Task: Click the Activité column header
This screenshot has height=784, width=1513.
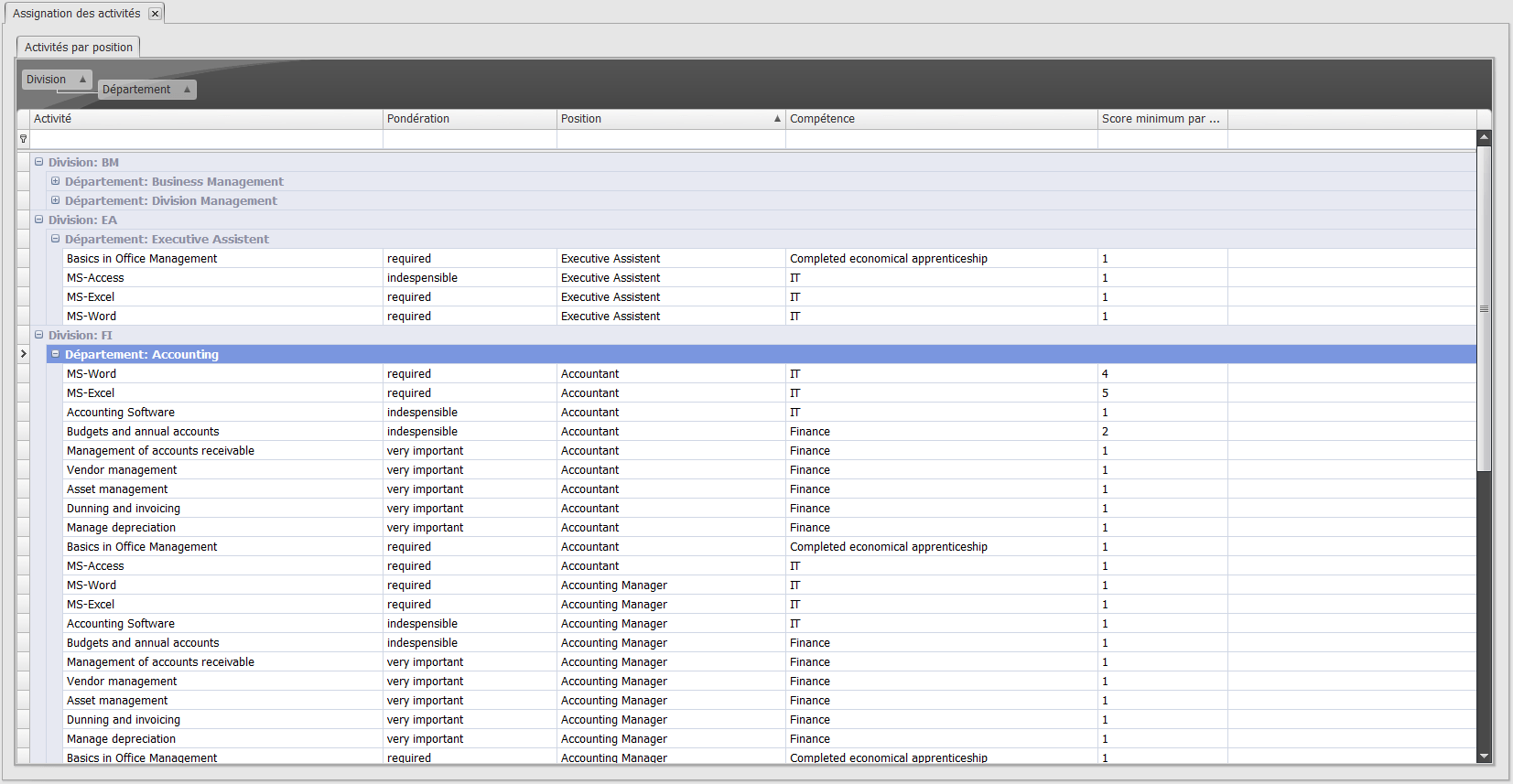Action: [206, 119]
